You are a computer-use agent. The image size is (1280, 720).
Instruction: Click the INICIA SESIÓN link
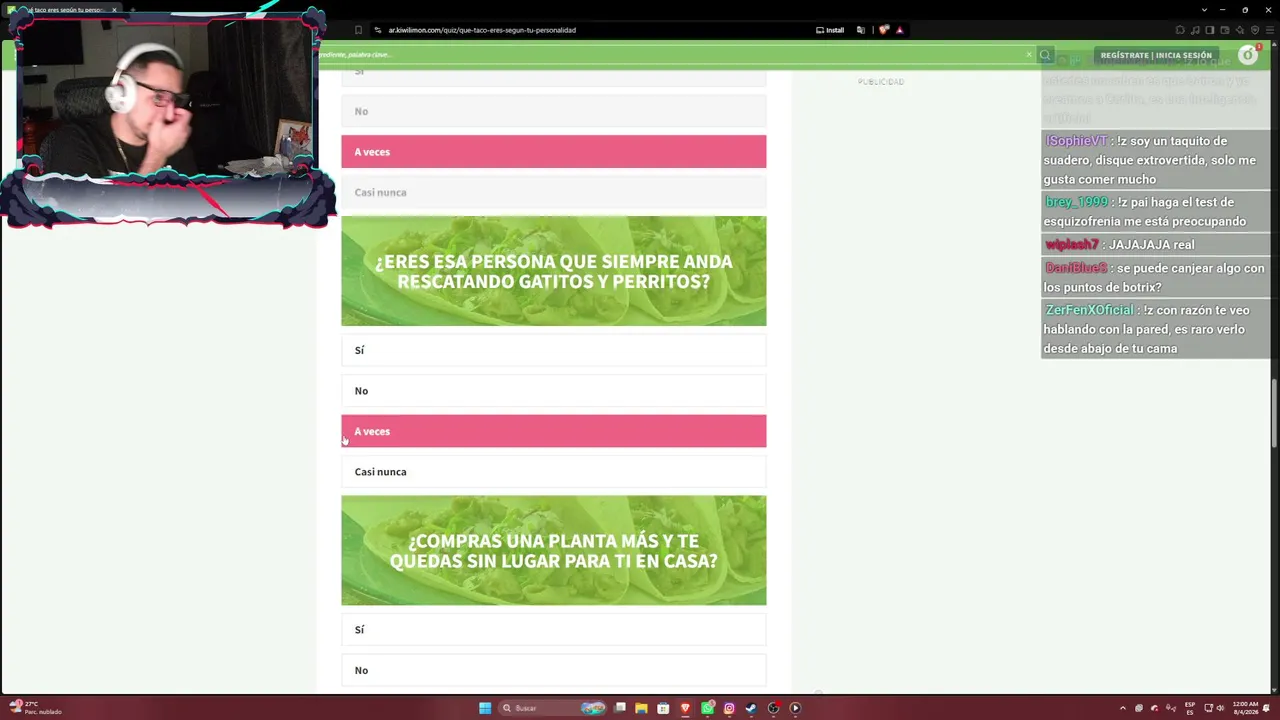click(x=1184, y=55)
